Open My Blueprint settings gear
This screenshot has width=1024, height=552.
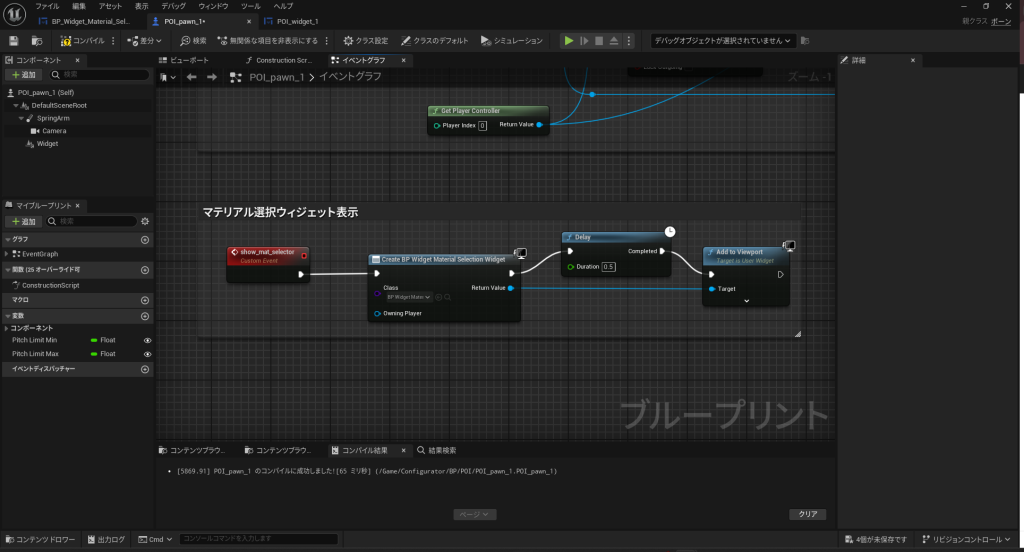click(x=145, y=221)
